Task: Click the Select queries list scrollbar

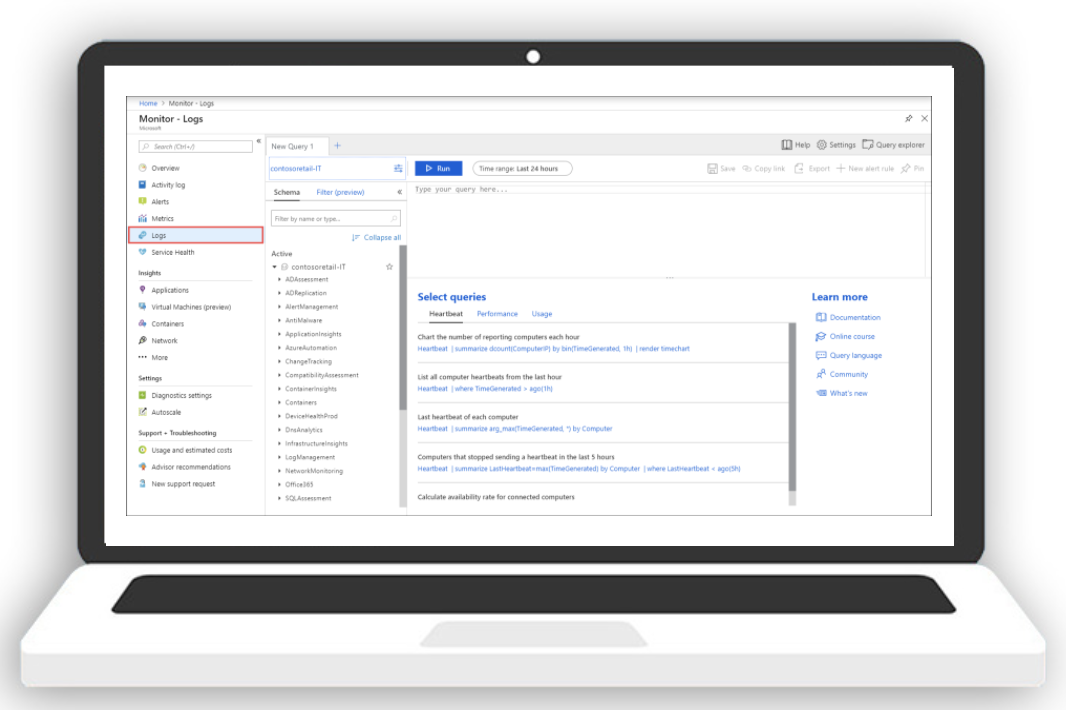Action: tap(792, 406)
